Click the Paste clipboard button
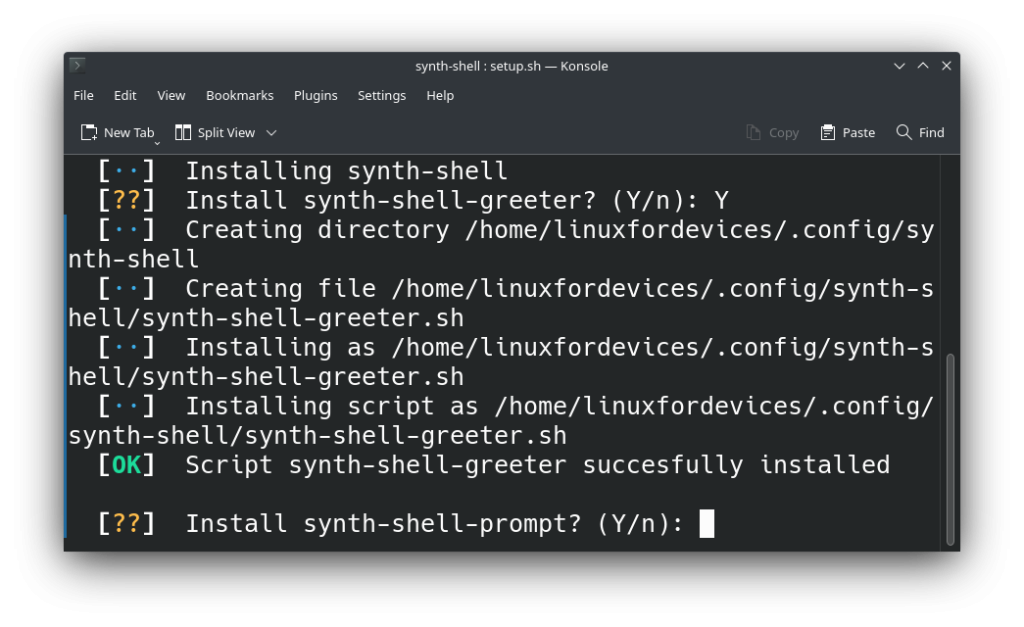Image resolution: width=1024 pixels, height=627 pixels. (x=847, y=133)
